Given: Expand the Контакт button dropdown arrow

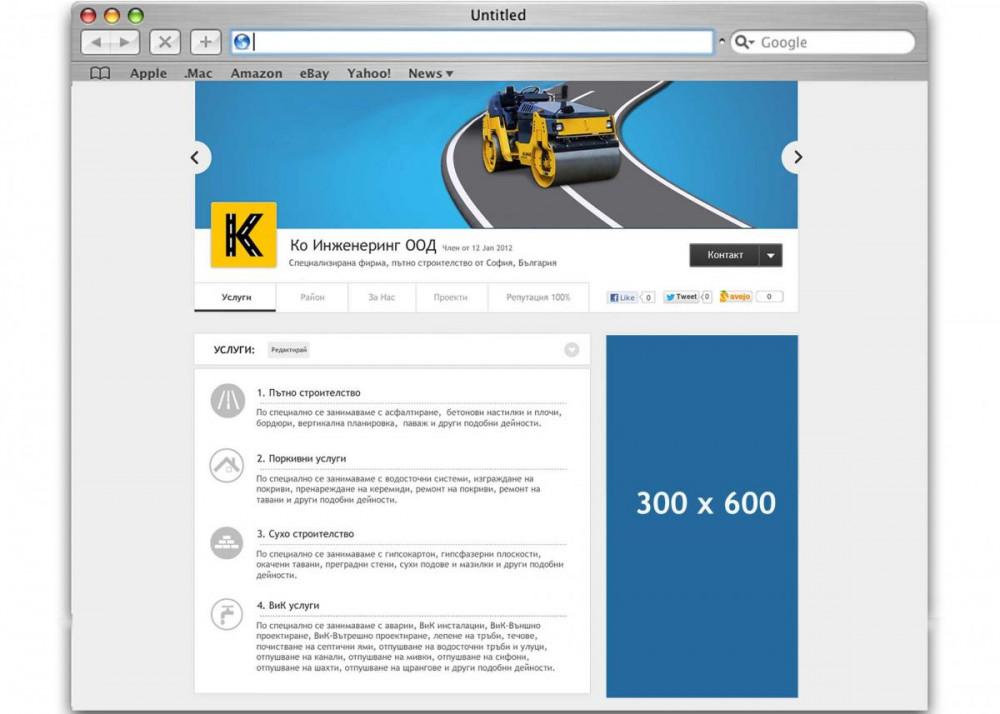Looking at the screenshot, I should point(770,256).
